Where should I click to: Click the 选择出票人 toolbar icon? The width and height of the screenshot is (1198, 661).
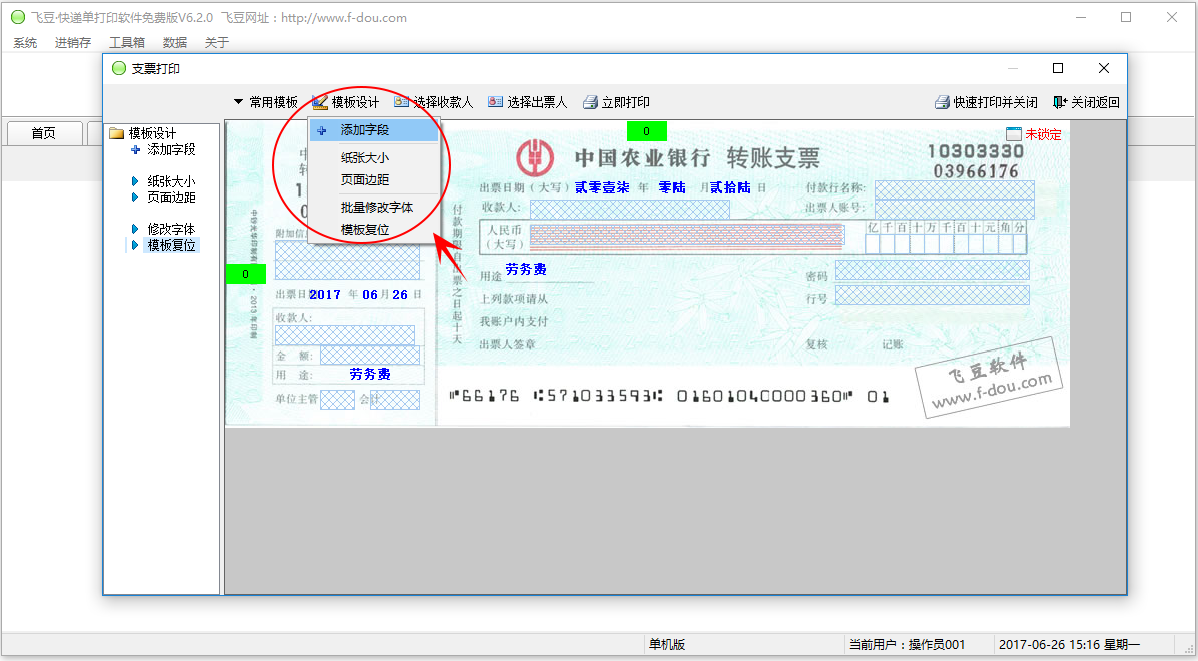pos(495,102)
